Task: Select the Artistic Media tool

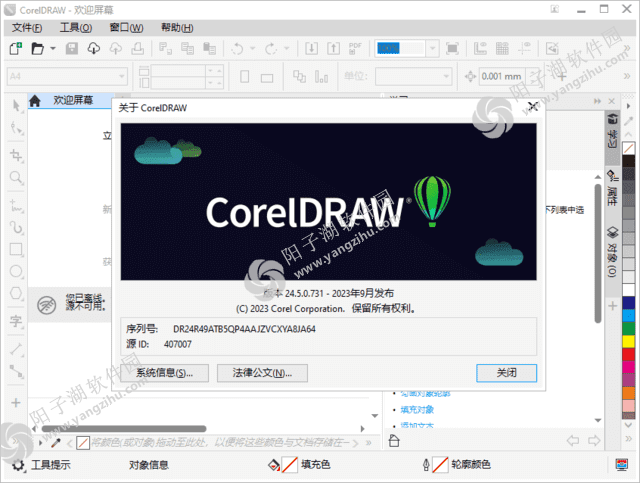Action: point(16,227)
